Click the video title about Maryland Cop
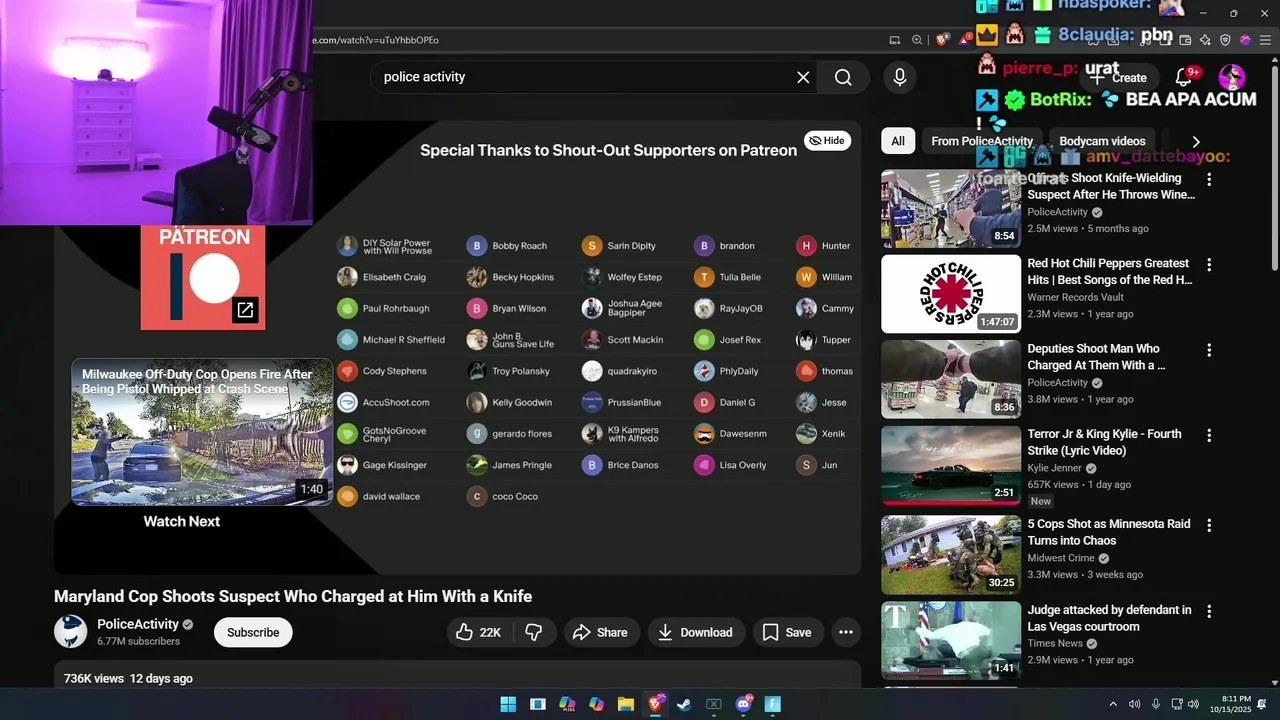Viewport: 1280px width, 720px height. pyautogui.click(x=293, y=597)
